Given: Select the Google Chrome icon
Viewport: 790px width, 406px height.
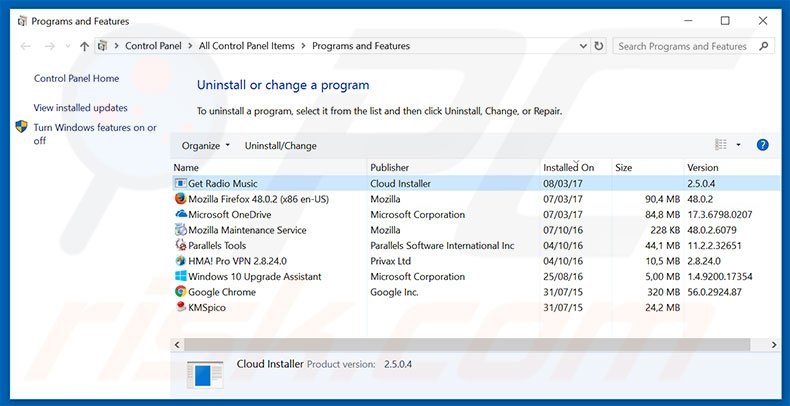Looking at the screenshot, I should (x=180, y=292).
